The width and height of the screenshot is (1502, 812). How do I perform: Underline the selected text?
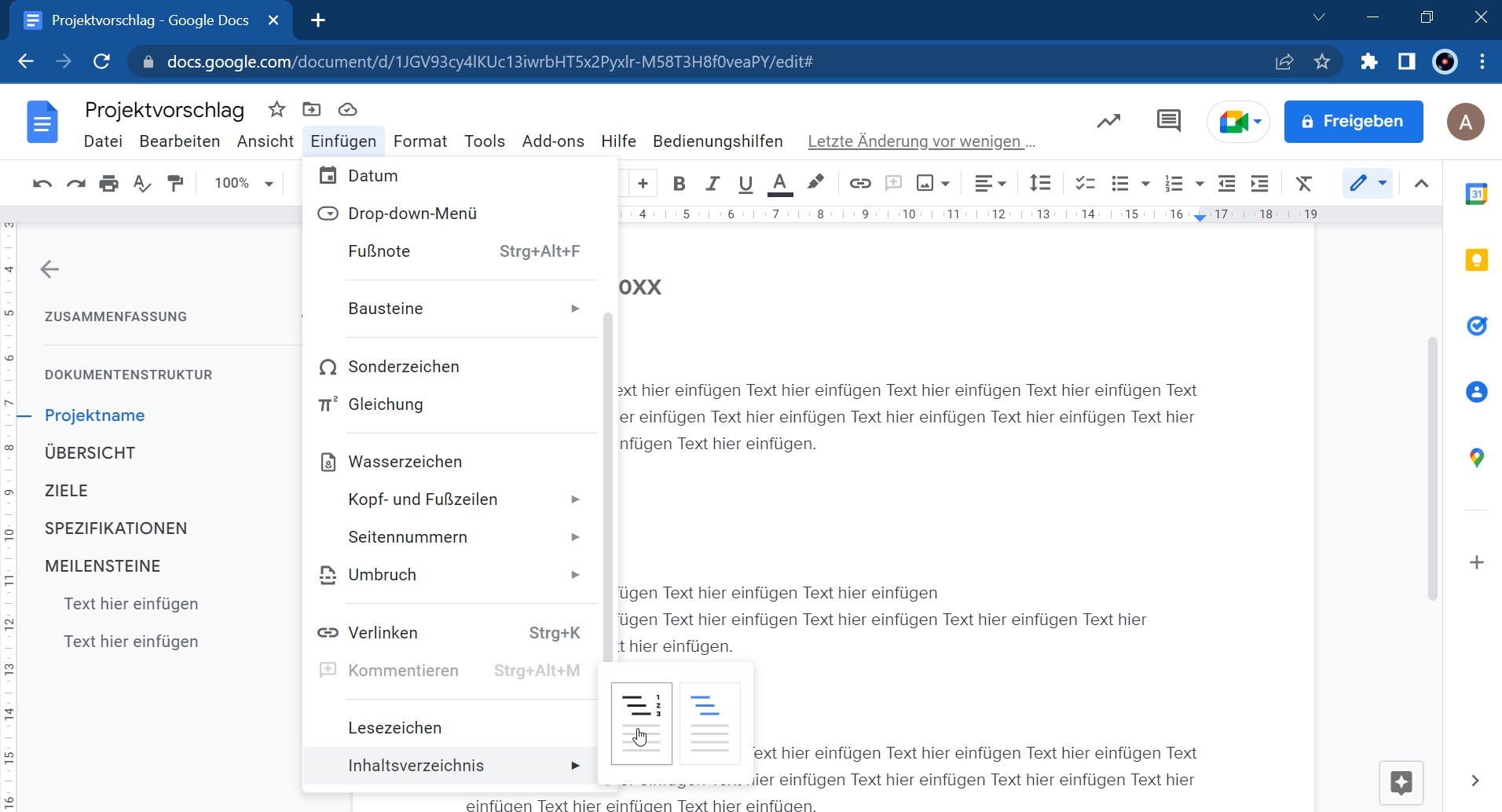click(746, 183)
